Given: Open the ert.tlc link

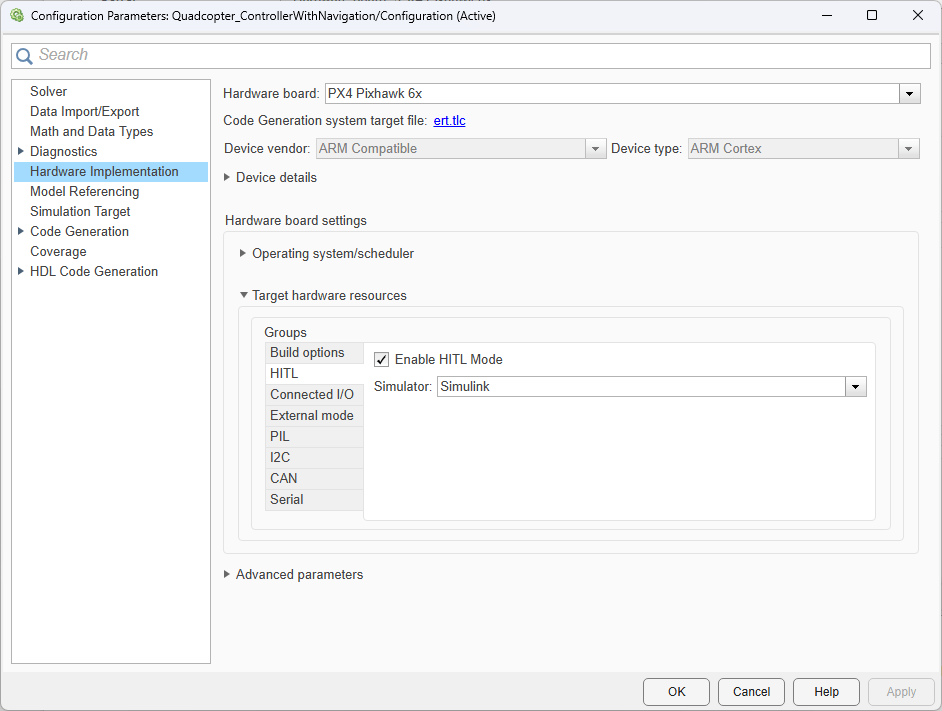Looking at the screenshot, I should tap(449, 121).
